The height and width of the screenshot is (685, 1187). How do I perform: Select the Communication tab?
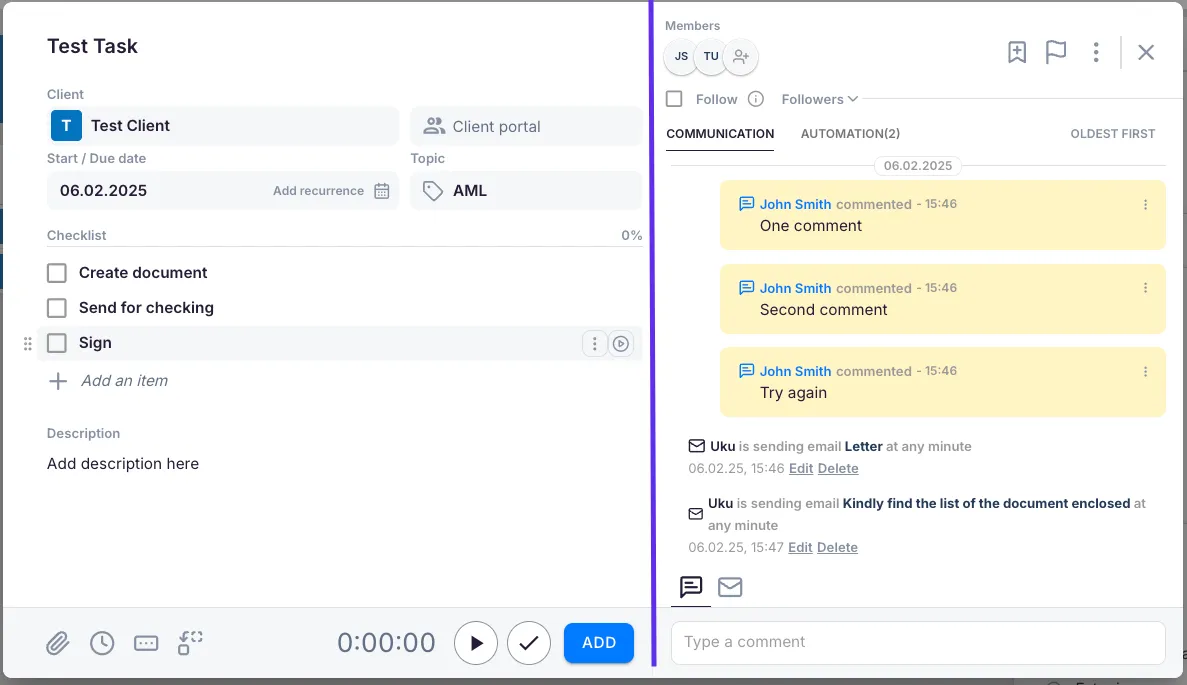[720, 133]
